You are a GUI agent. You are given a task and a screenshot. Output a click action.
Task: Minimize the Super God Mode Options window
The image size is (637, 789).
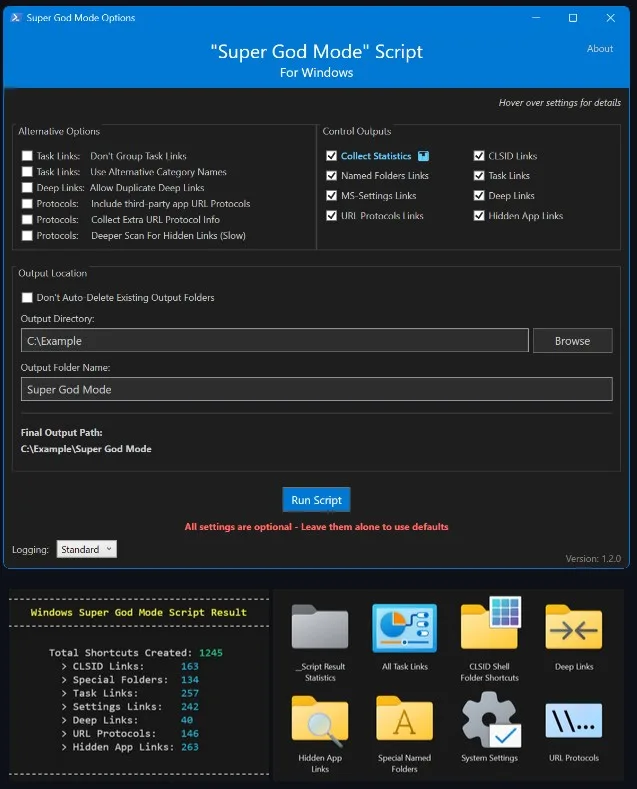point(536,18)
